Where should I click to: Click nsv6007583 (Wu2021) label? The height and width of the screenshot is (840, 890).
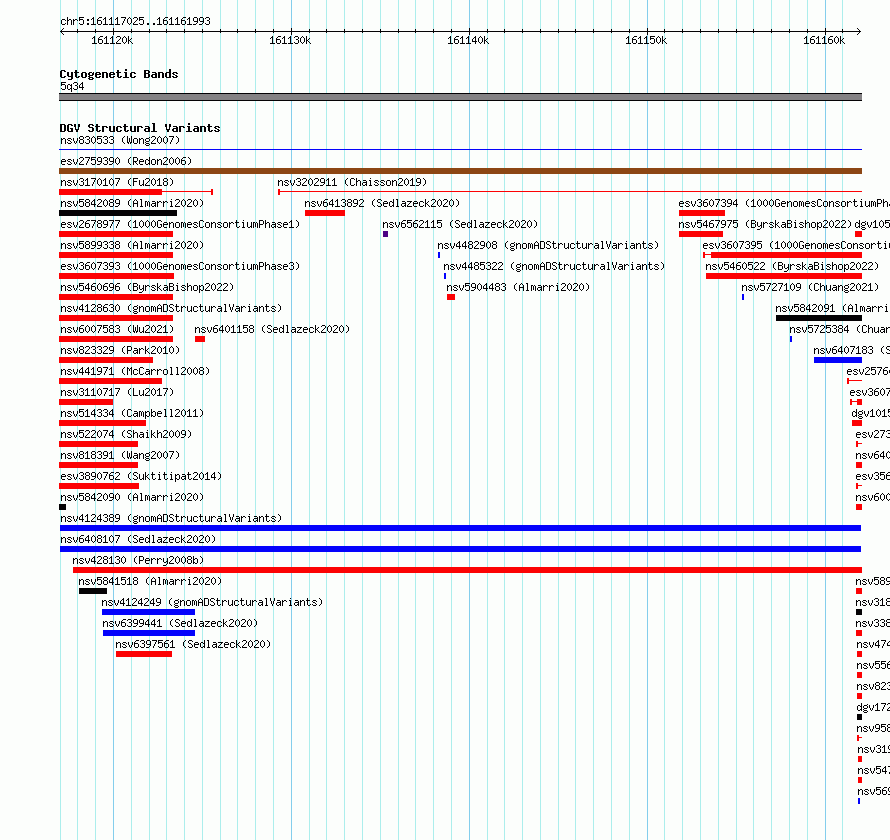pos(117,329)
